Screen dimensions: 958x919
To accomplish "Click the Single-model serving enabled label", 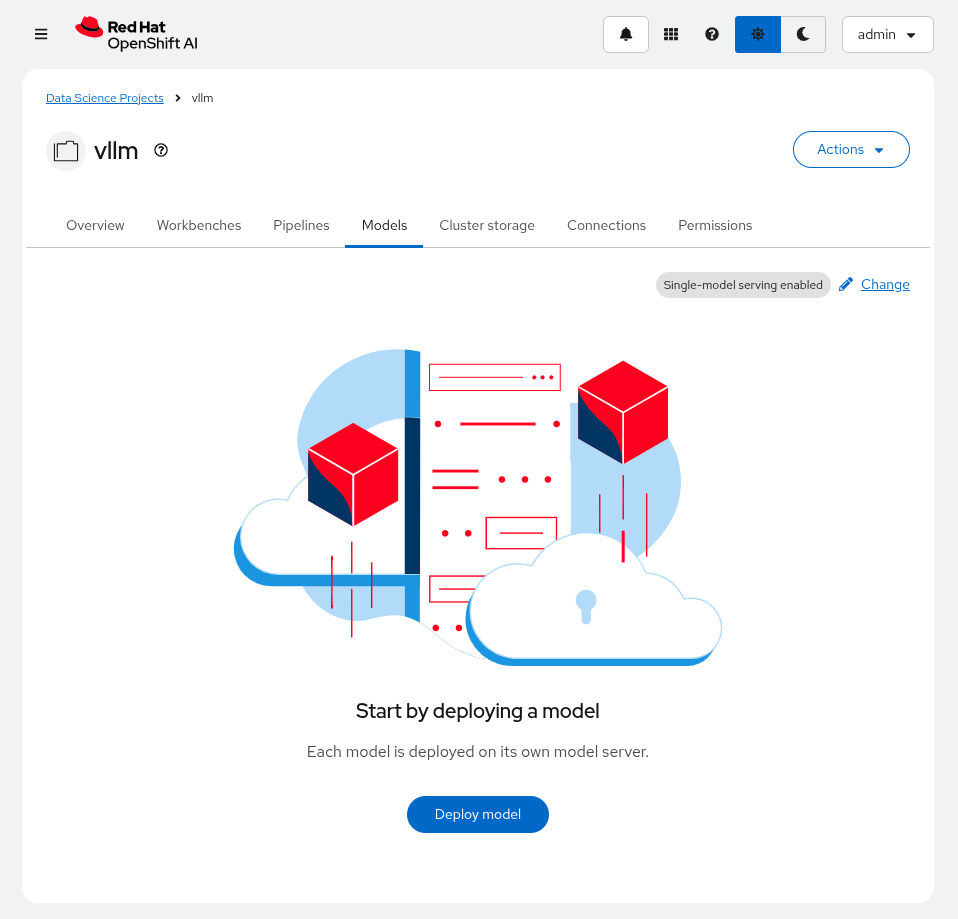I will pyautogui.click(x=743, y=285).
